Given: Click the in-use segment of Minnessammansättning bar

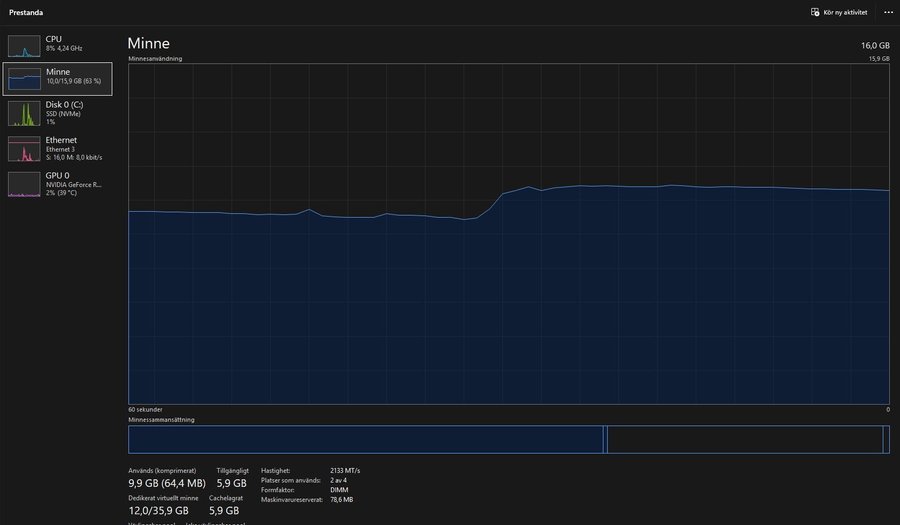Looking at the screenshot, I should 365,439.
